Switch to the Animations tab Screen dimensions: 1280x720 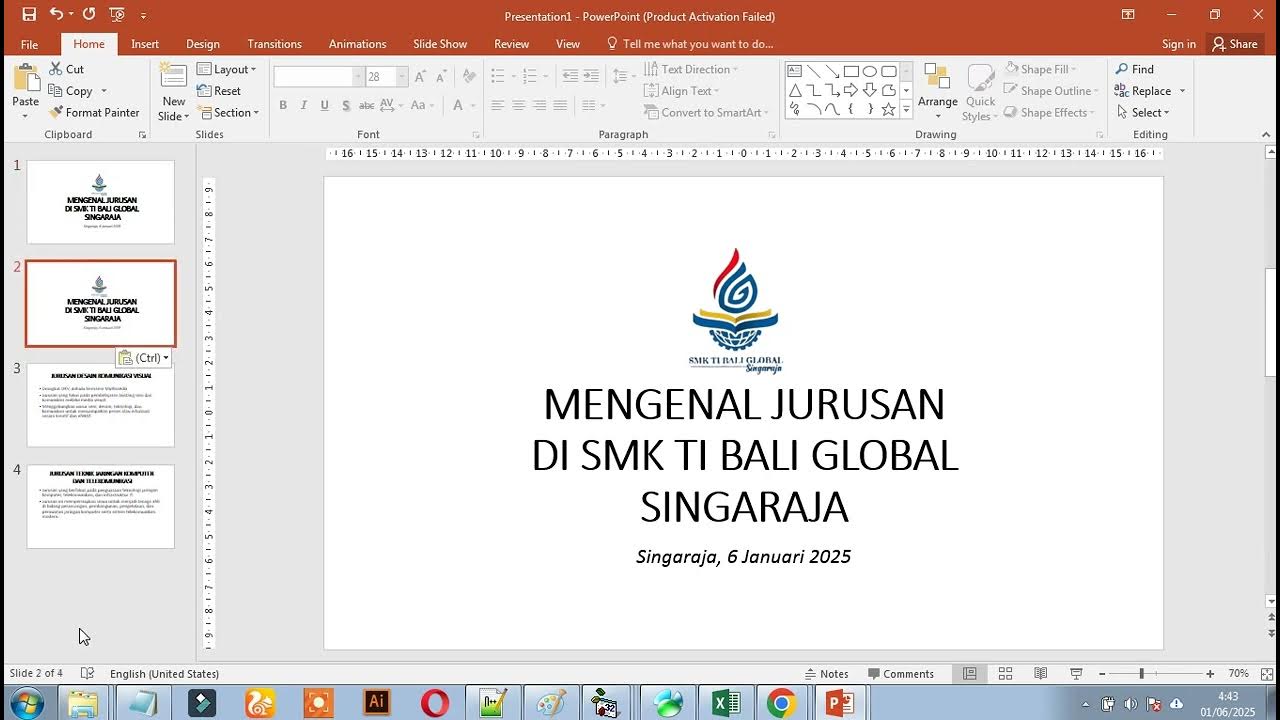tap(357, 44)
